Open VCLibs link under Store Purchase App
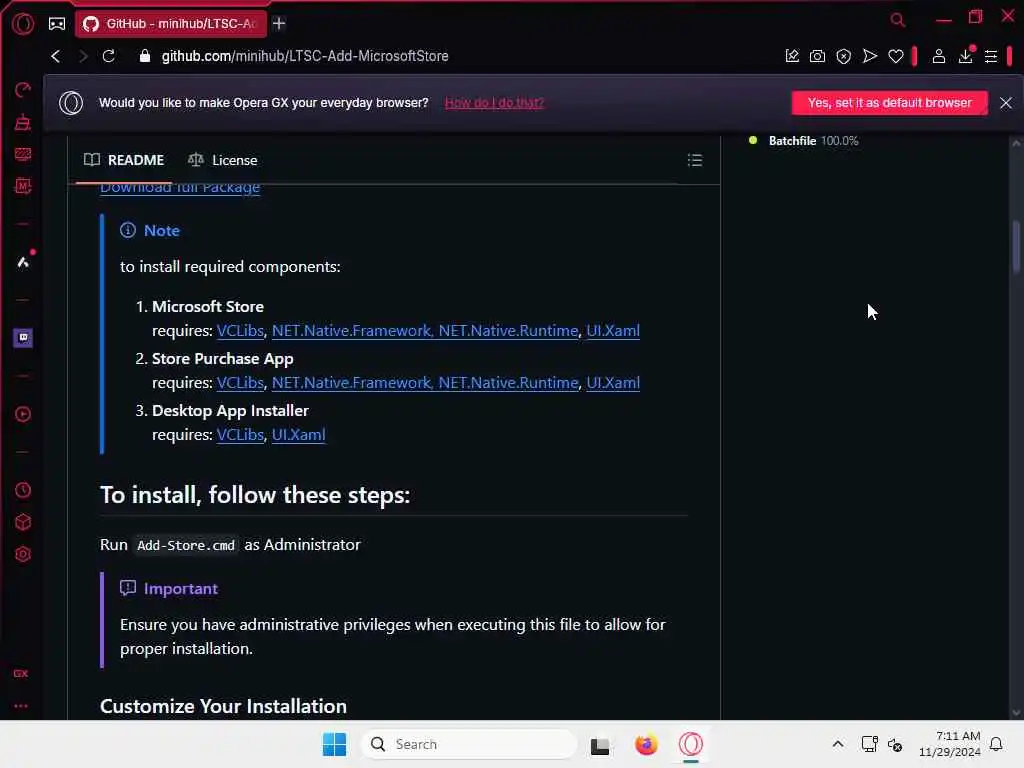The width and height of the screenshot is (1024, 768). (240, 383)
